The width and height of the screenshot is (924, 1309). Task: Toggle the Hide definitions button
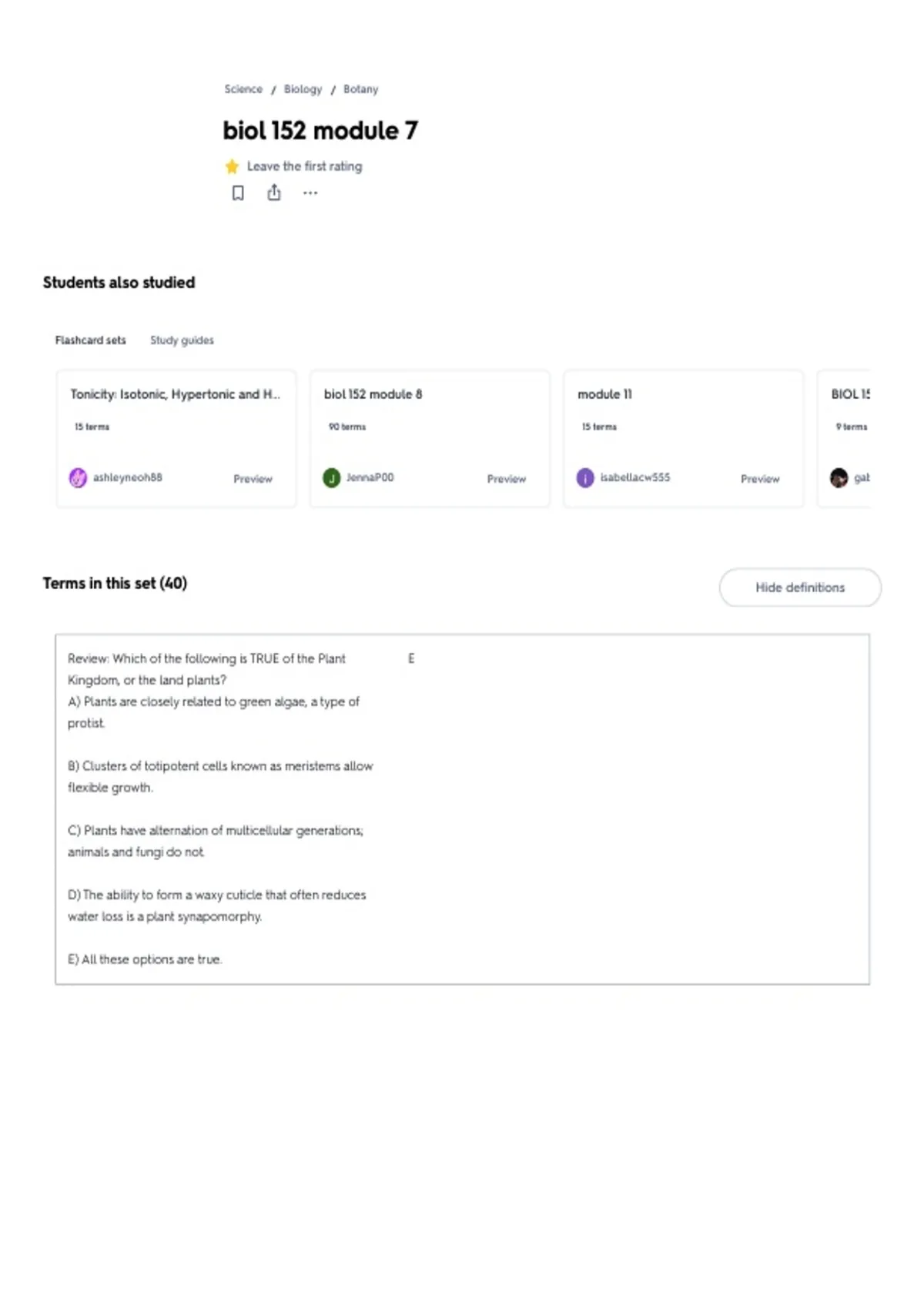coord(800,588)
